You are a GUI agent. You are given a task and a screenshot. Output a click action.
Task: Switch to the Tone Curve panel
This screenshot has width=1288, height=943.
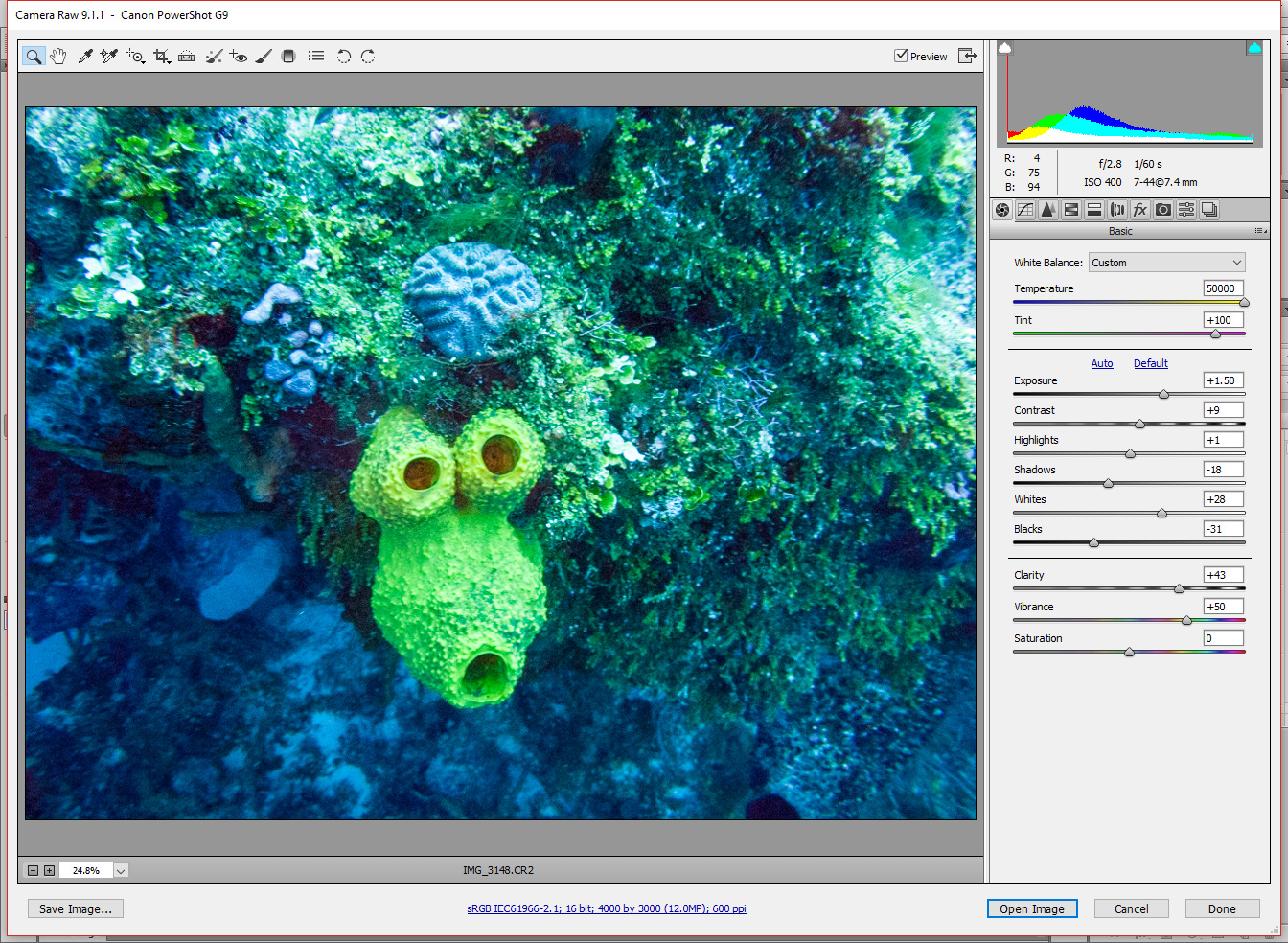tap(1024, 209)
